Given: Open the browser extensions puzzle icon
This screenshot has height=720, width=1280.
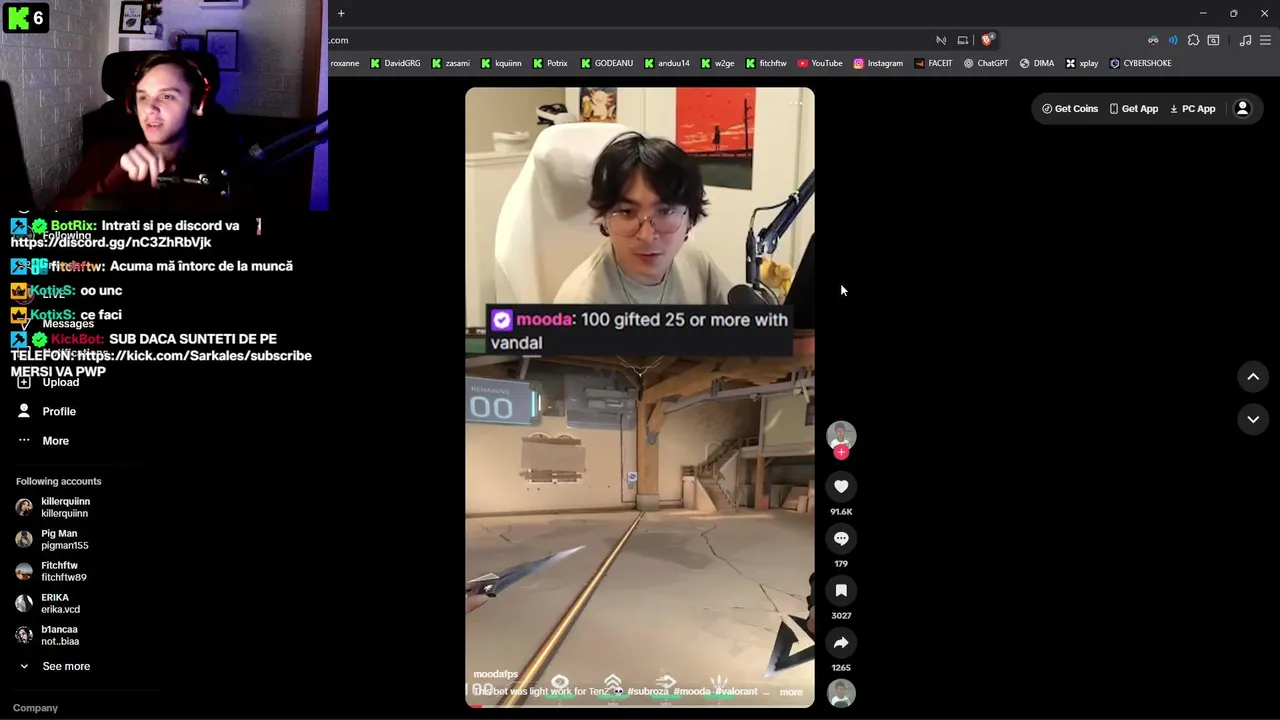Looking at the screenshot, I should (1193, 40).
